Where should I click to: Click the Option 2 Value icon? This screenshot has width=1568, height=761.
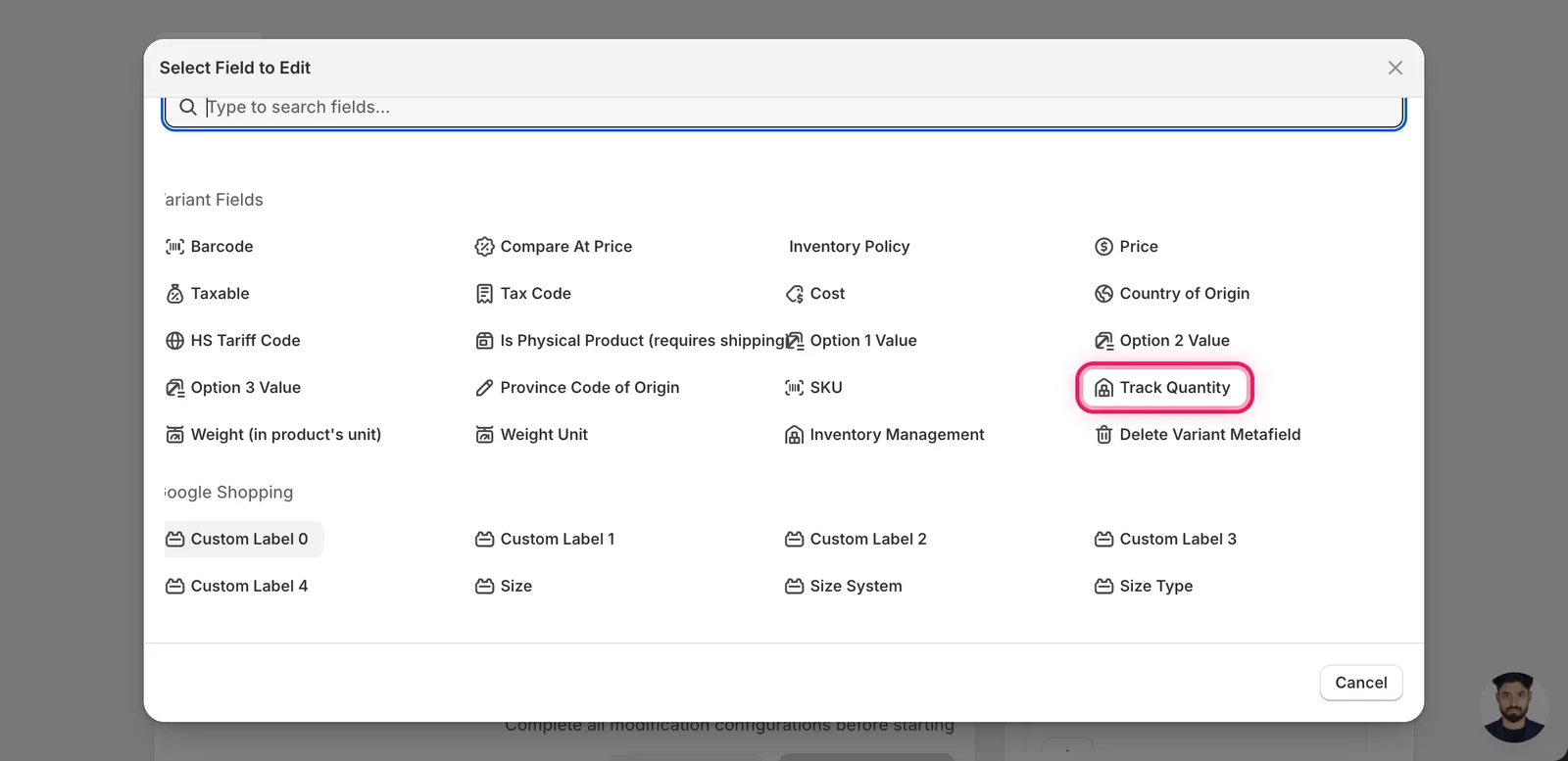point(1103,341)
